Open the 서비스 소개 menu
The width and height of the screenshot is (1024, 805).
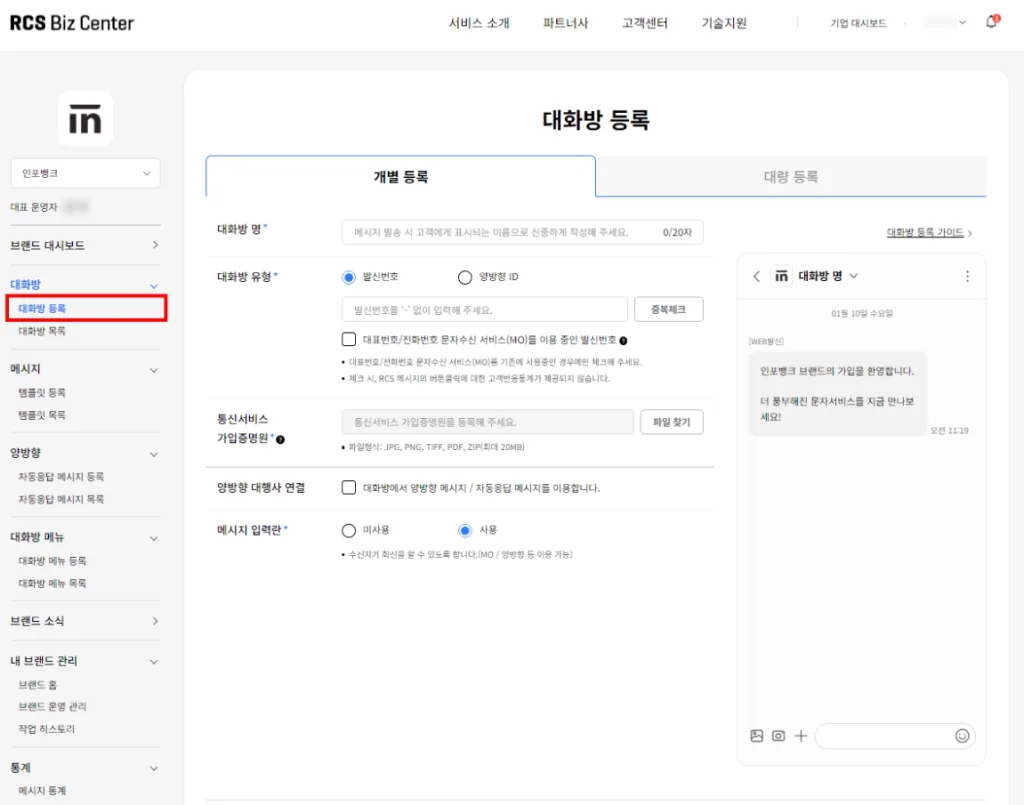[479, 24]
